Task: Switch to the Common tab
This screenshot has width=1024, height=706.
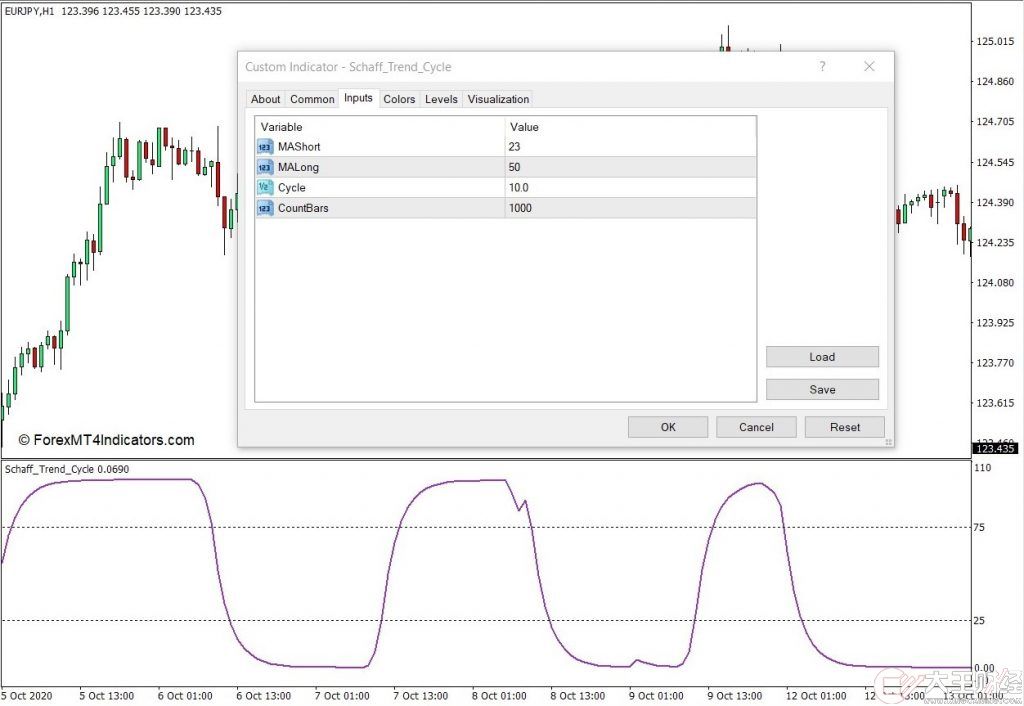Action: tap(312, 99)
